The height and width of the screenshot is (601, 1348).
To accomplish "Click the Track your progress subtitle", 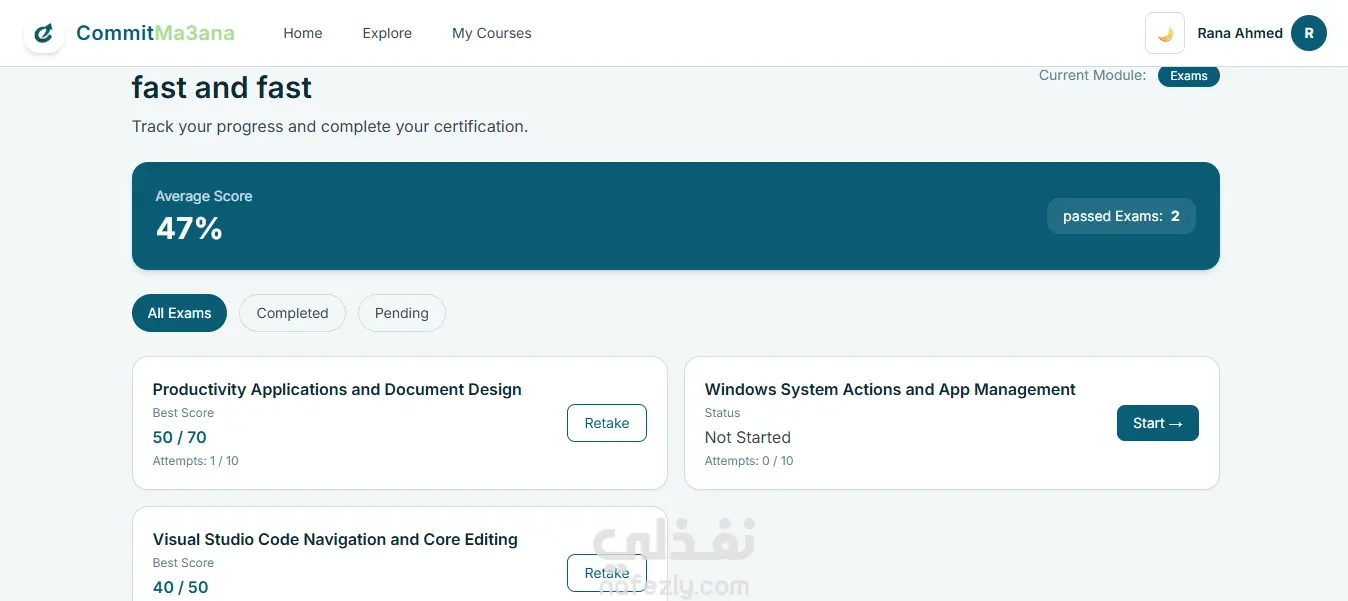I will point(330,127).
